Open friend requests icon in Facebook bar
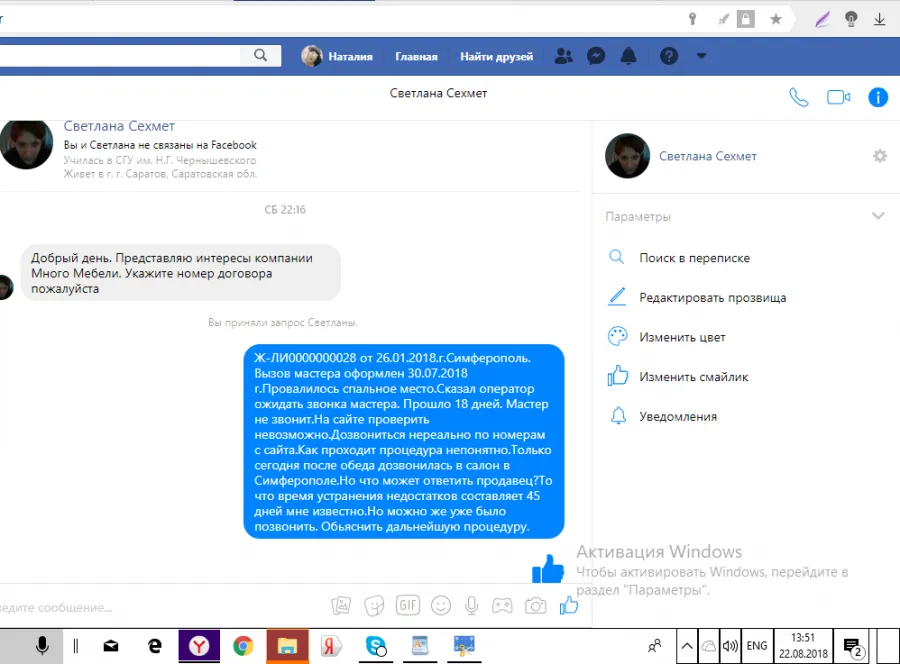Viewport: 900px width, 664px height. point(564,56)
